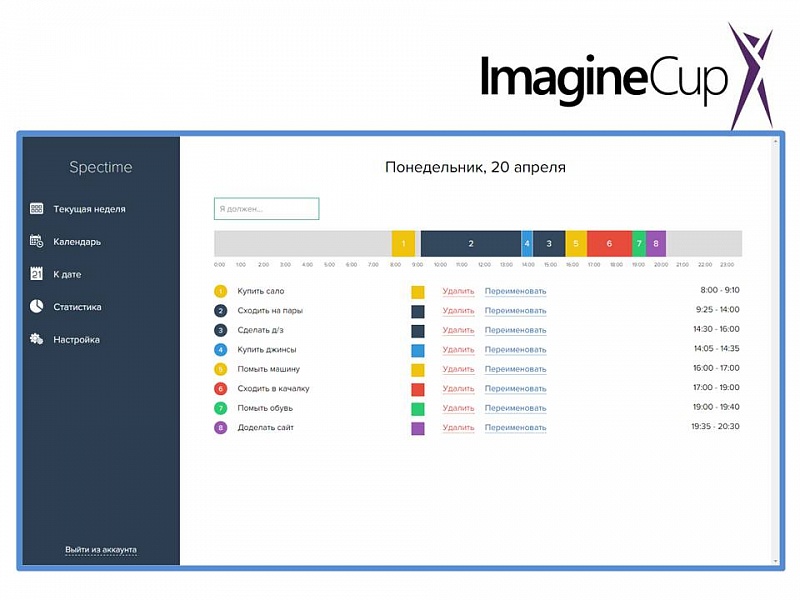Click the pie chart icon beside Статистика

[37, 307]
